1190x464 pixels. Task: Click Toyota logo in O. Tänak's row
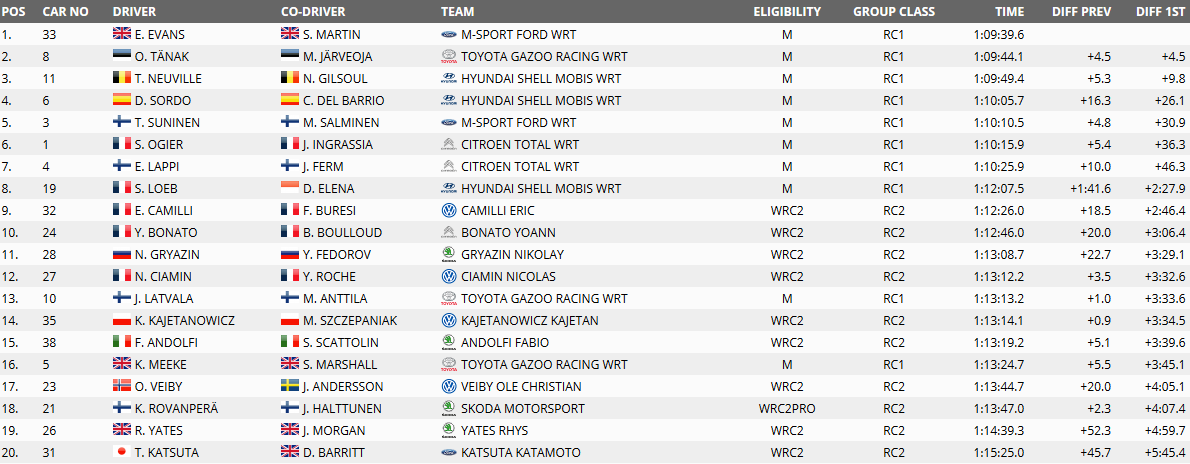tap(448, 56)
